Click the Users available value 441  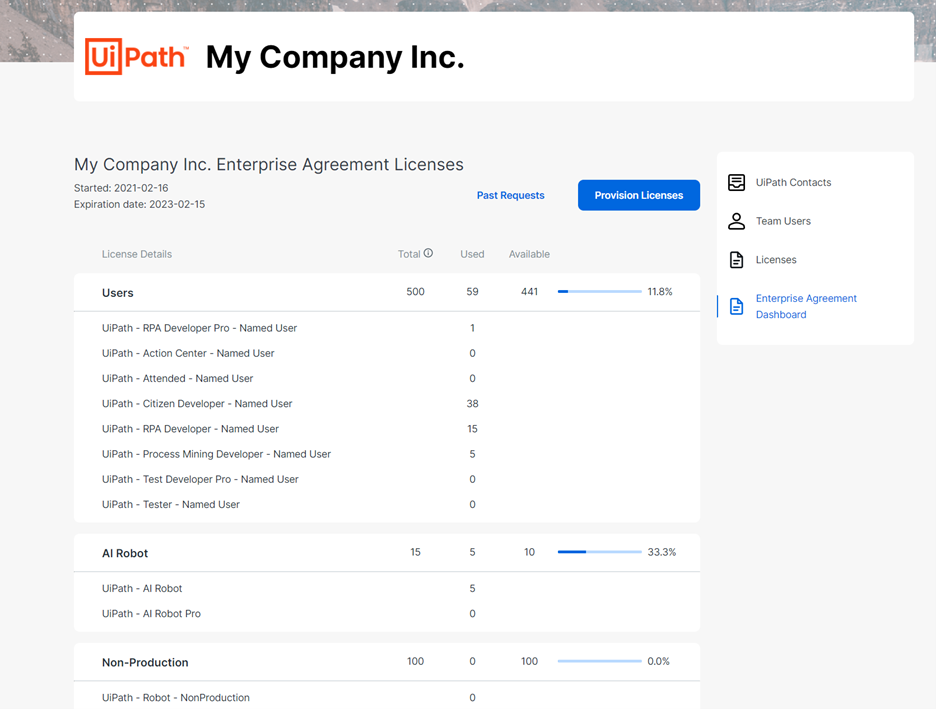(529, 292)
